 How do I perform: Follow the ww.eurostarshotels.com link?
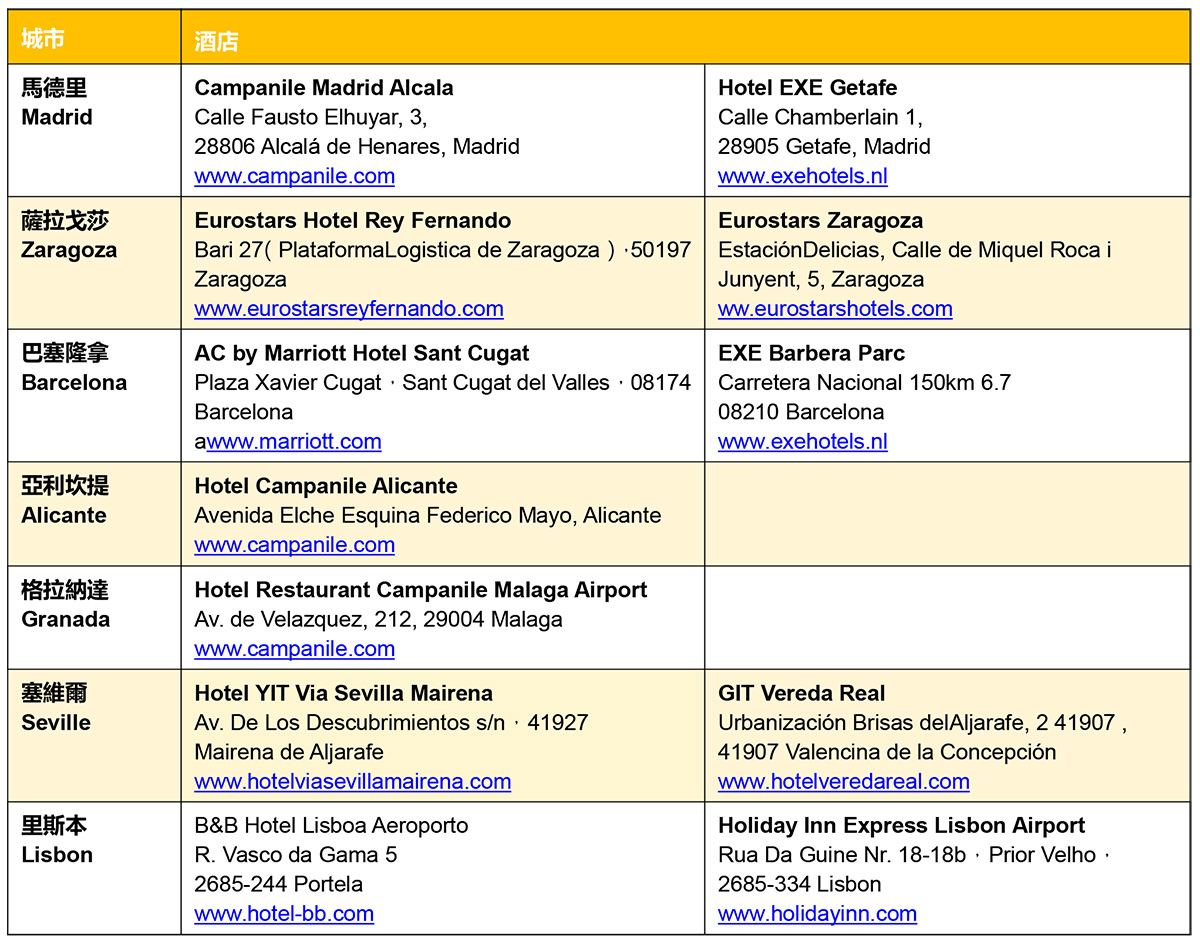(x=835, y=308)
